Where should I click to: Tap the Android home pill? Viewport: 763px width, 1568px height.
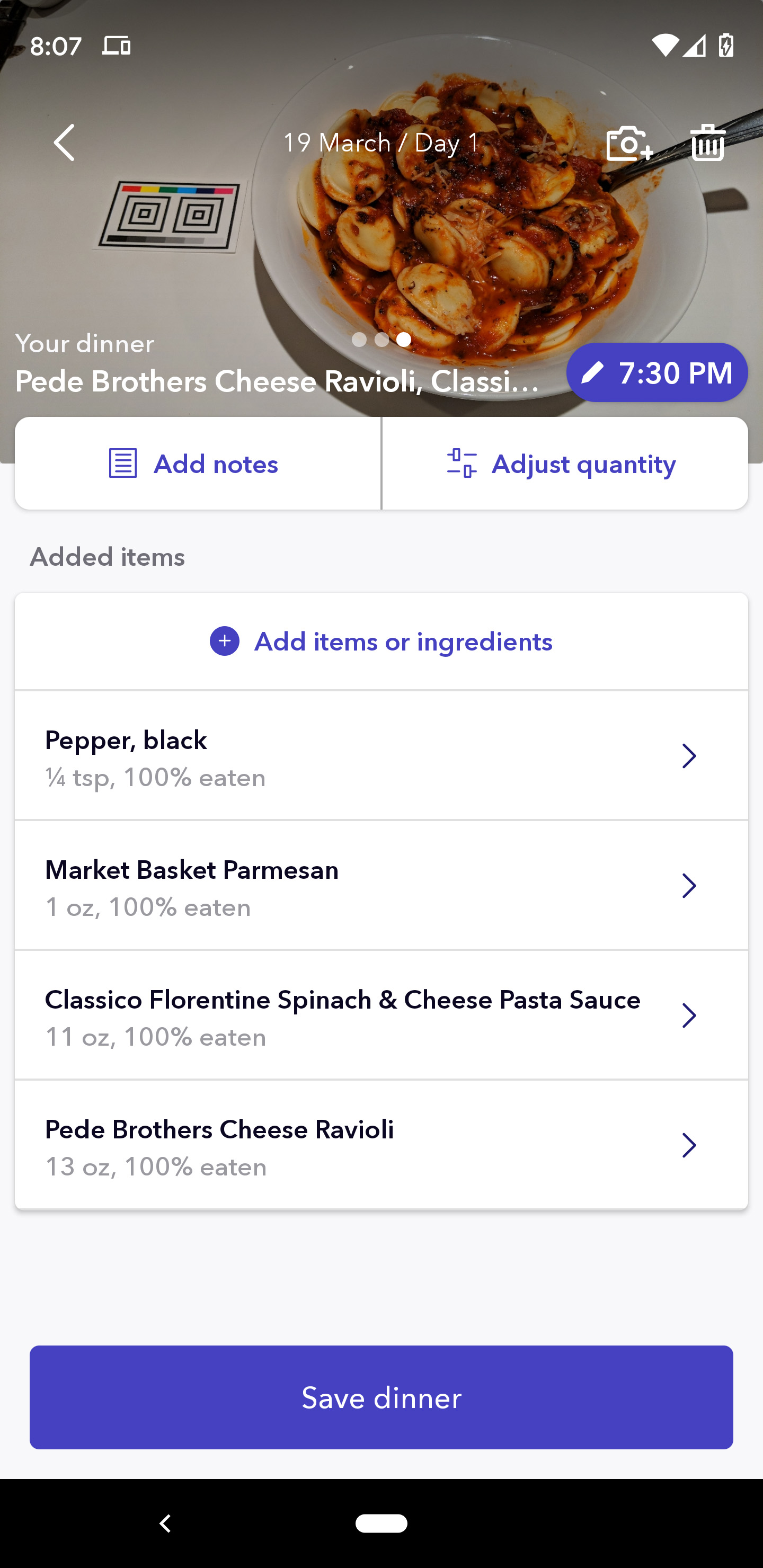coord(381,1523)
